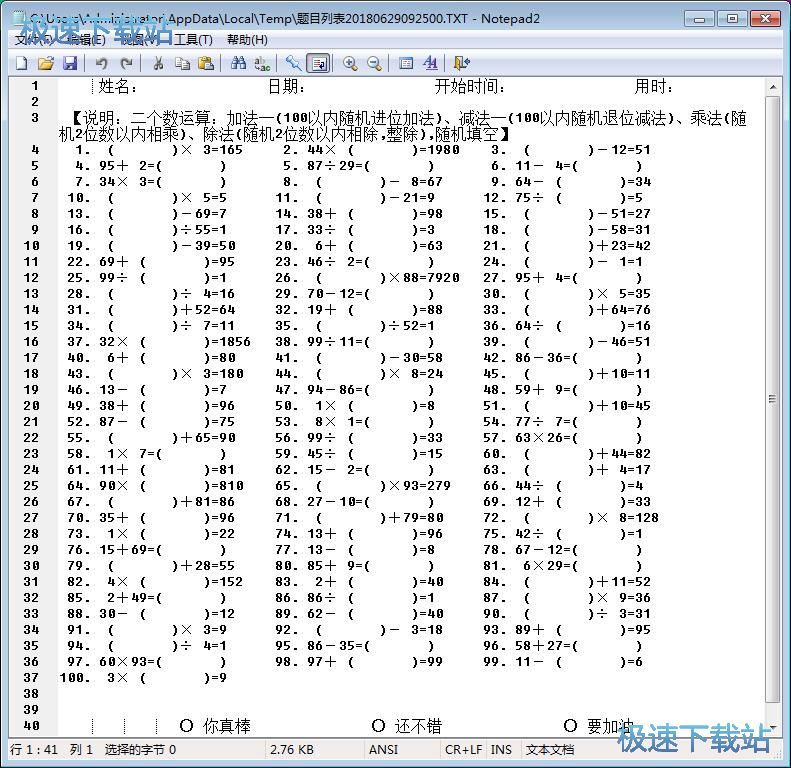This screenshot has width=791, height=768.
Task: Redo the last undone edit
Action: (x=126, y=63)
